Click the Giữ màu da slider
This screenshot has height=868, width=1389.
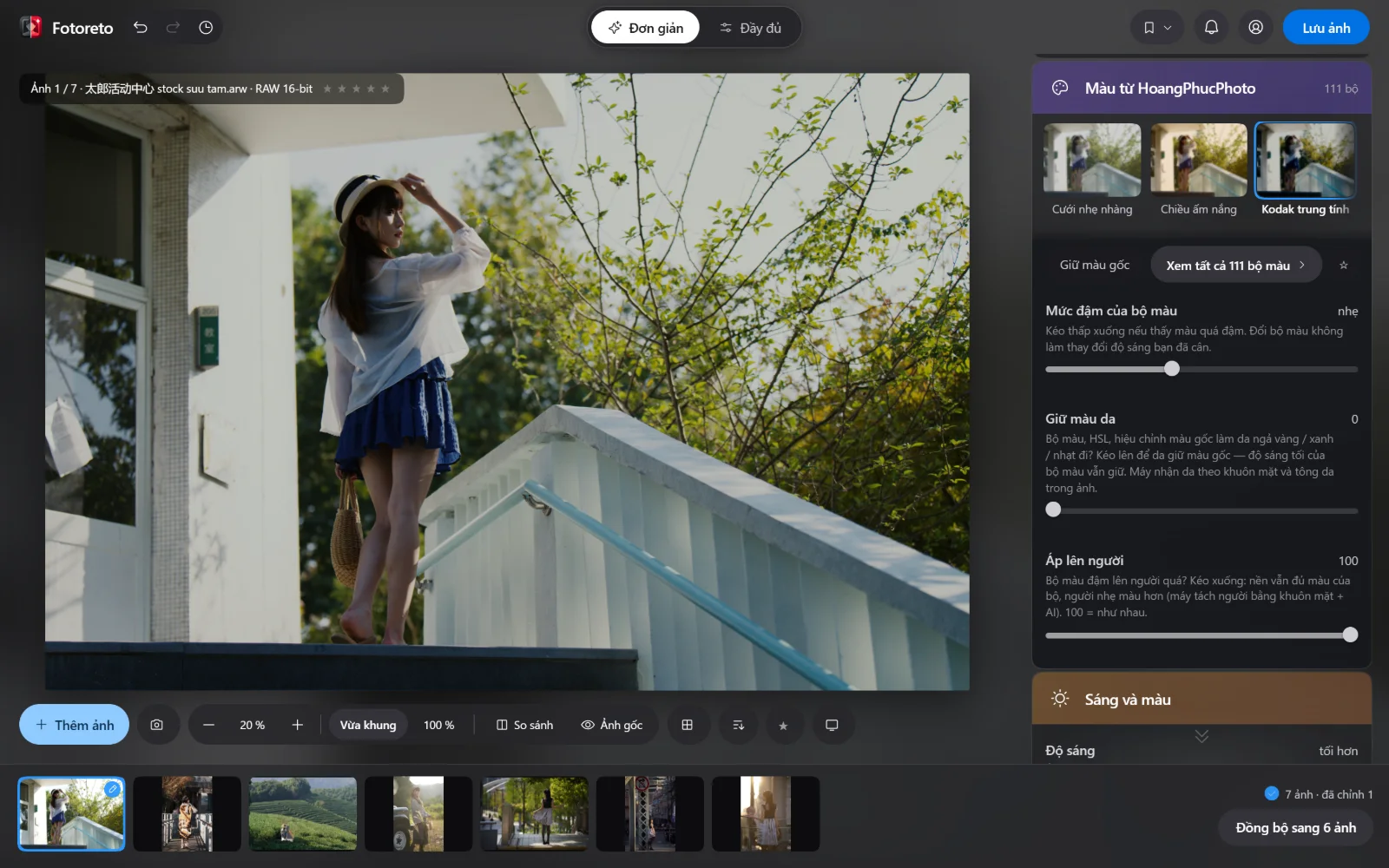pyautogui.click(x=1201, y=510)
